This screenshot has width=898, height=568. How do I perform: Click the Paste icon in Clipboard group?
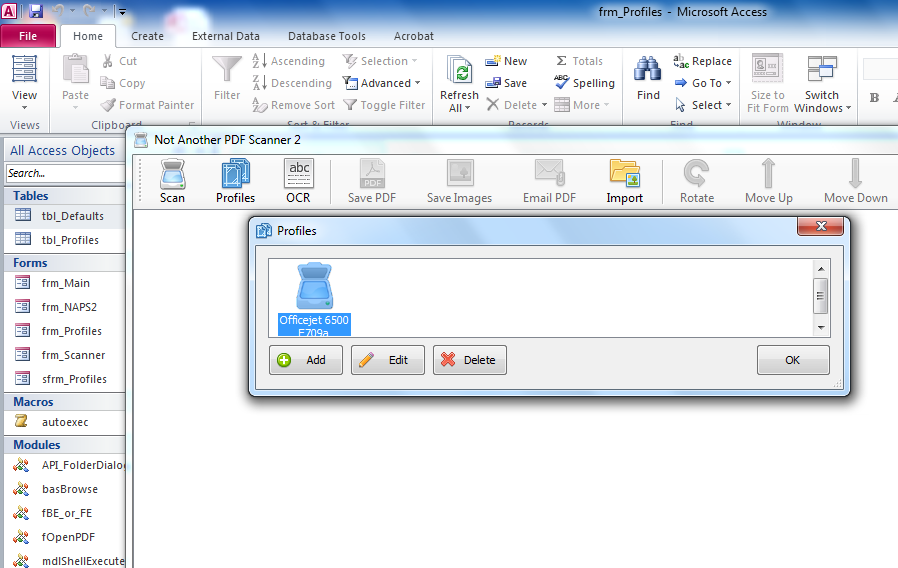click(75, 69)
